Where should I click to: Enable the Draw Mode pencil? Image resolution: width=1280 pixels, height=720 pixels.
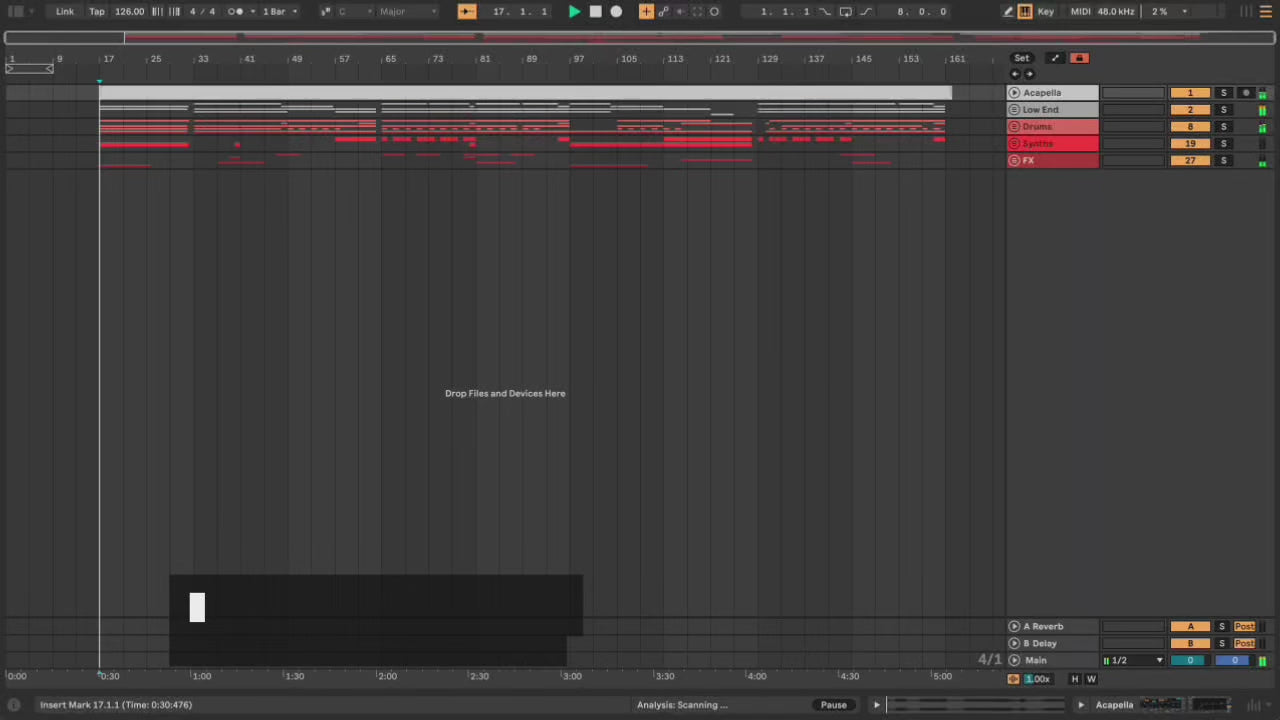coord(1008,11)
